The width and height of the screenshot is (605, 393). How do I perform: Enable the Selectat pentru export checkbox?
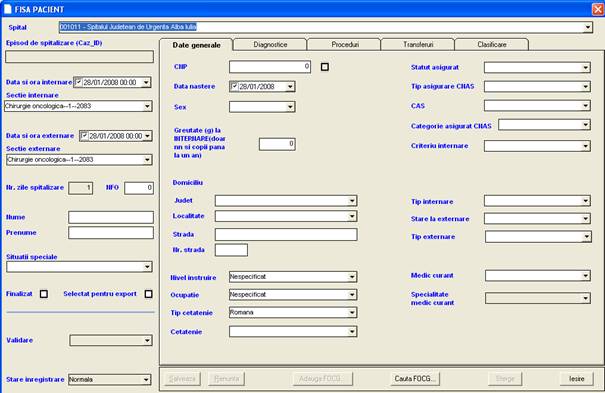pos(149,294)
